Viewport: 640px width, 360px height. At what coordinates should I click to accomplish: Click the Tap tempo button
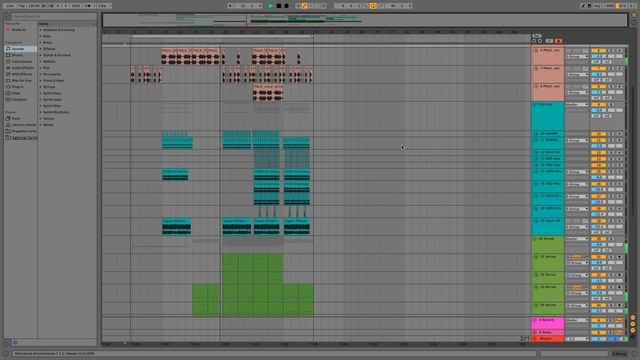(22, 6)
